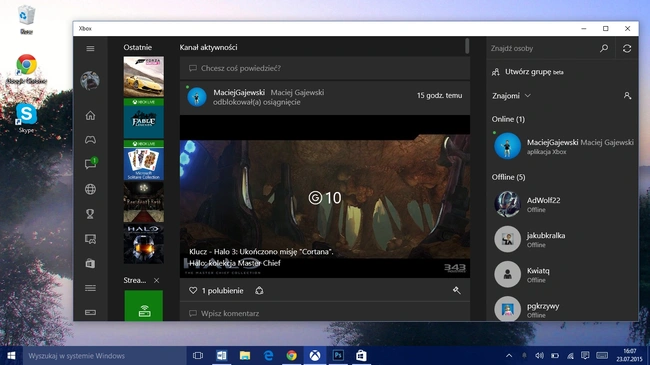The height and width of the screenshot is (365, 650).
Task: Select offline friend Kwiatq
Action: (563, 275)
